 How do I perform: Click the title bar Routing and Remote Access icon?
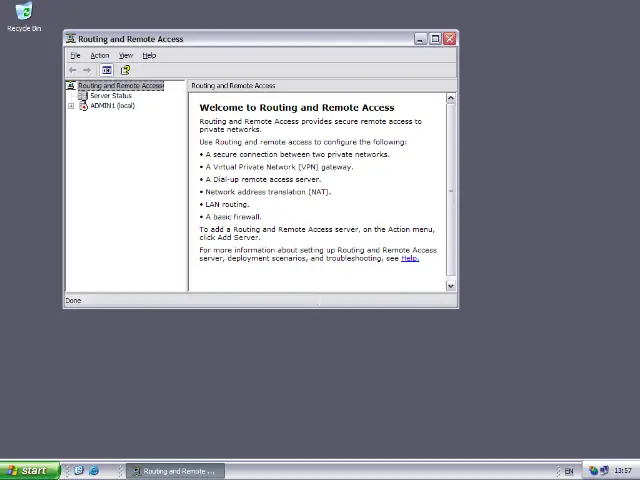point(71,39)
